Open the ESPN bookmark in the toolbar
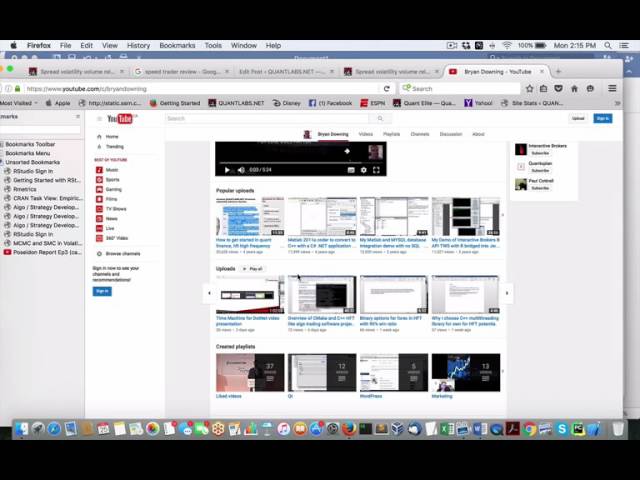Screen dimensions: 640x480 point(373,103)
